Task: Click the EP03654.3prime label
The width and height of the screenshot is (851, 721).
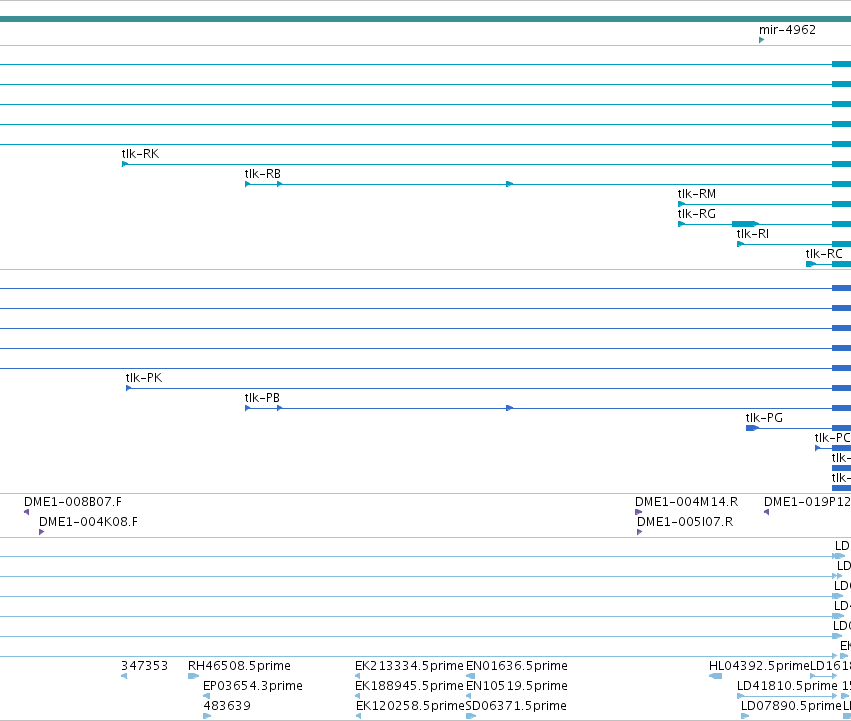Action: [x=253, y=686]
